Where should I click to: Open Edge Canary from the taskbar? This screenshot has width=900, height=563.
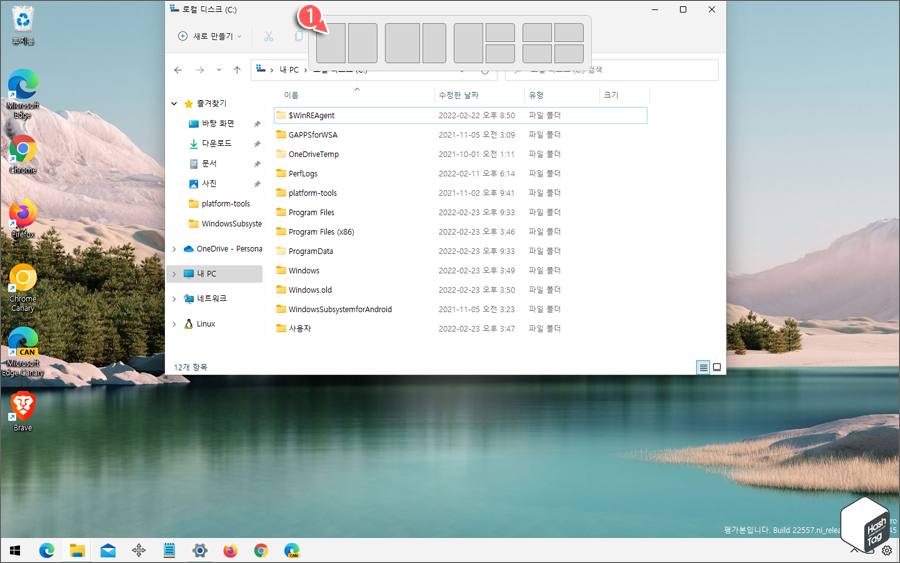pos(292,551)
